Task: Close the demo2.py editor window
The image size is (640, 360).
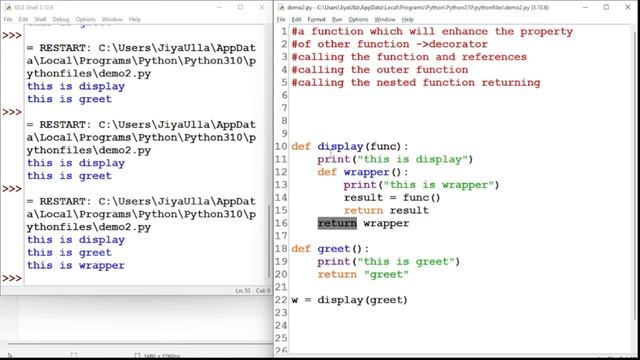Action: click(x=628, y=7)
